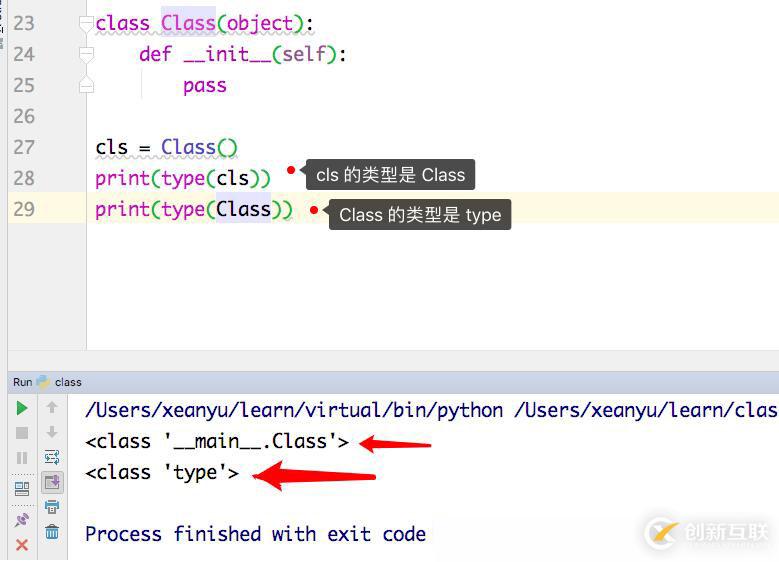Click the Run panel label
The height and width of the screenshot is (562, 779).
[22, 382]
